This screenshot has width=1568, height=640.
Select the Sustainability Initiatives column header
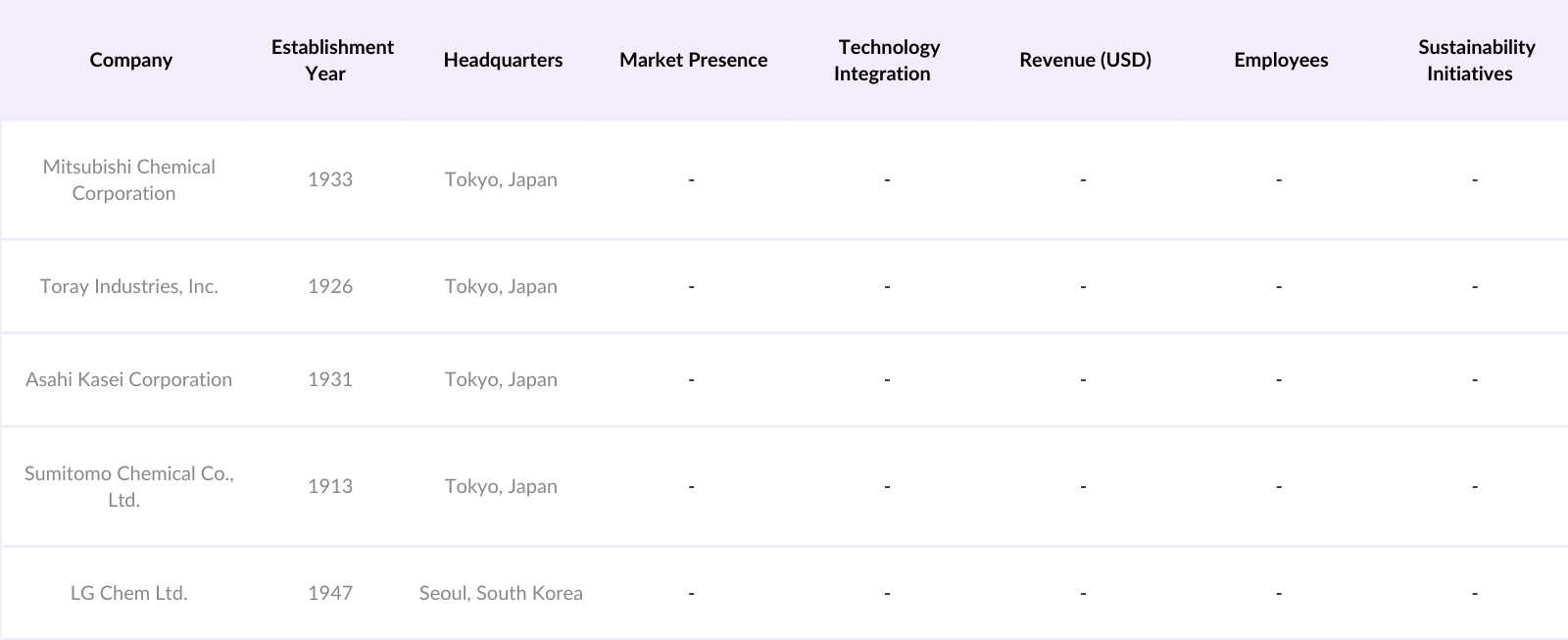tap(1475, 60)
